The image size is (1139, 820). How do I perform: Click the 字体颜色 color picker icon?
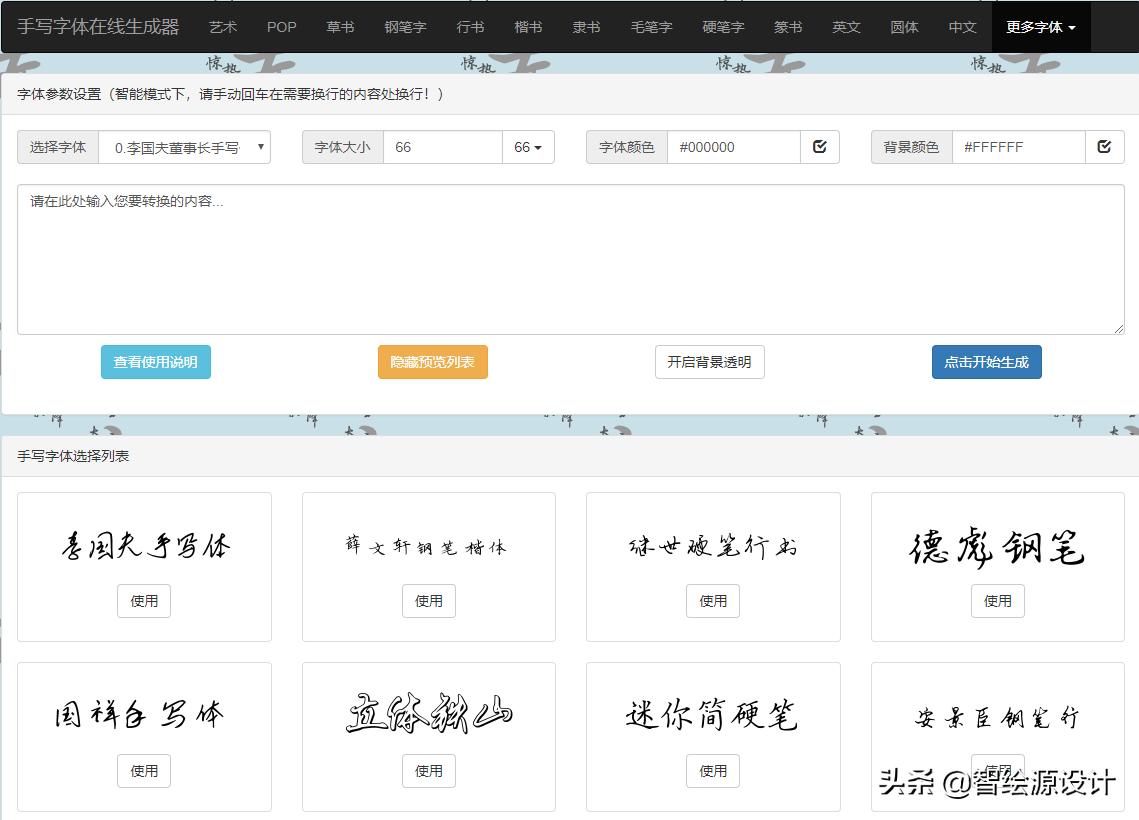pos(819,146)
